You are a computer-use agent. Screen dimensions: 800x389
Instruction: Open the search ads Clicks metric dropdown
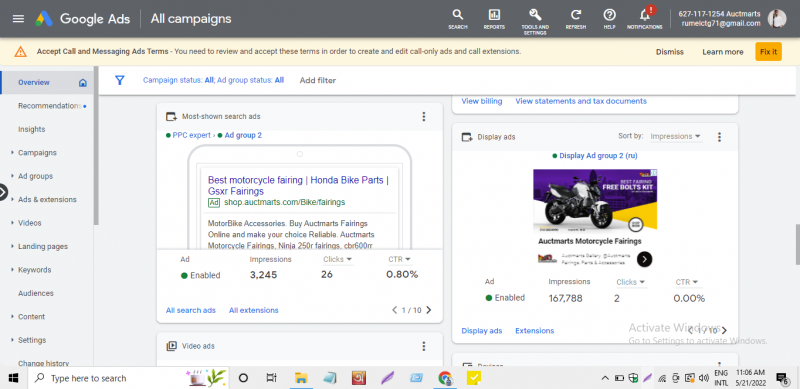(x=338, y=259)
